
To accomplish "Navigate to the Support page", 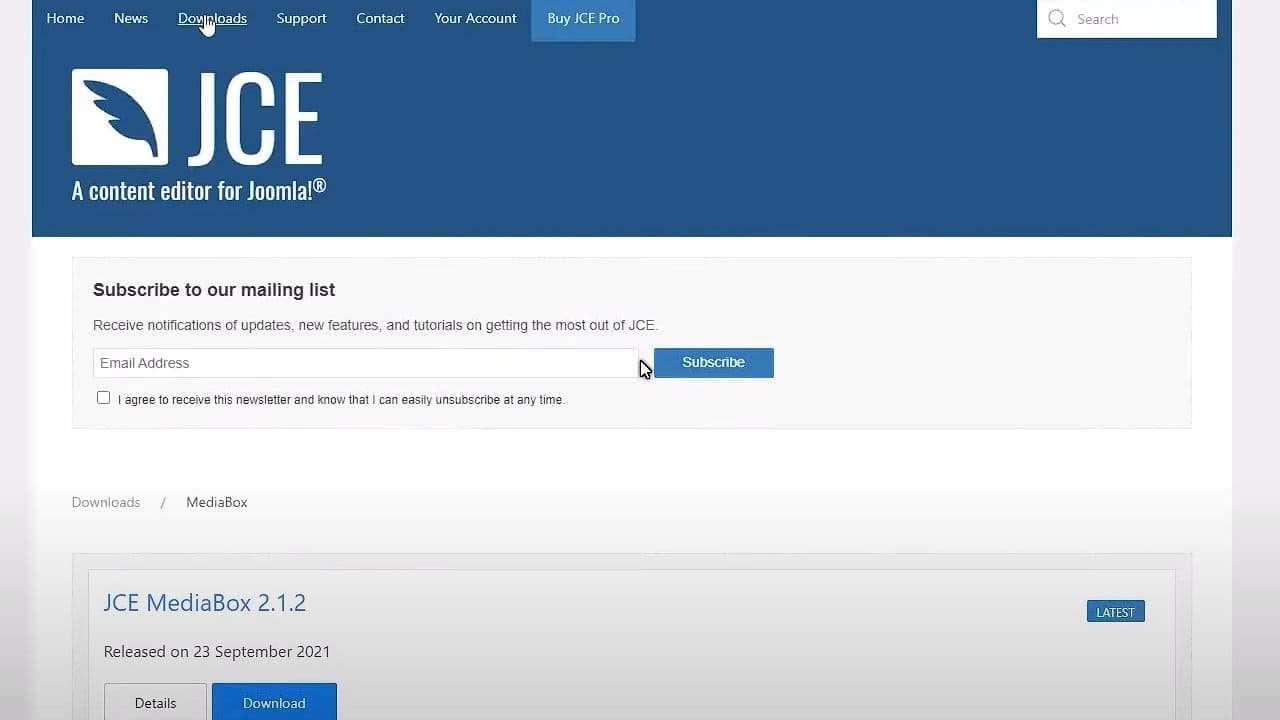I will click(x=301, y=18).
